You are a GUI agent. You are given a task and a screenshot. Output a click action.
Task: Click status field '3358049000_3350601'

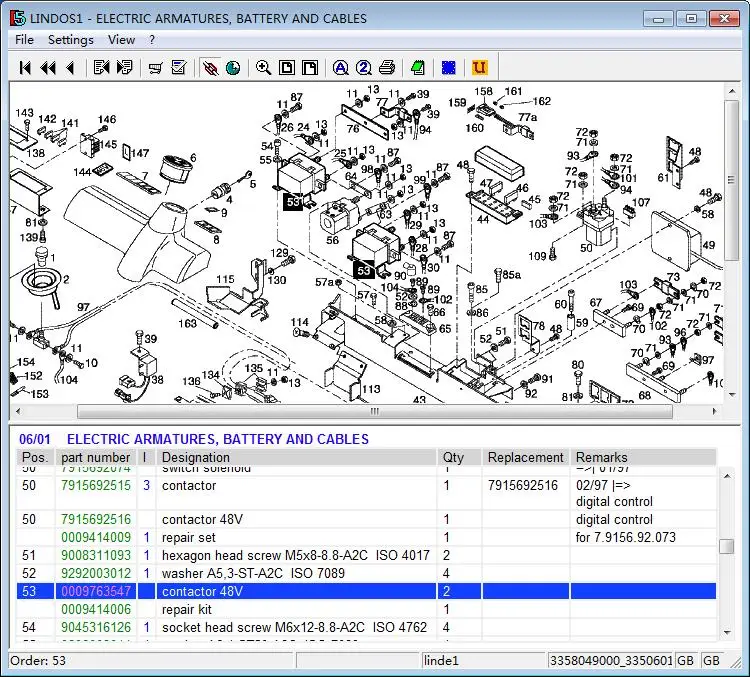point(611,661)
